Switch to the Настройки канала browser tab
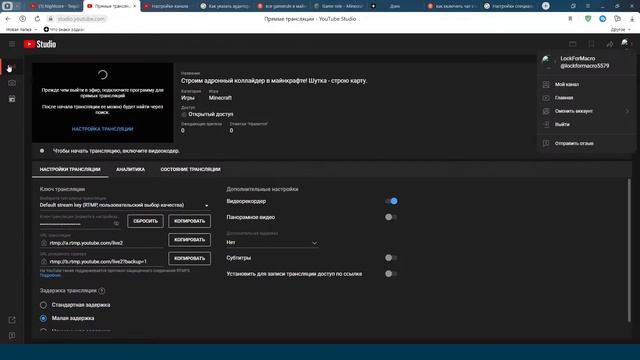 pos(167,6)
